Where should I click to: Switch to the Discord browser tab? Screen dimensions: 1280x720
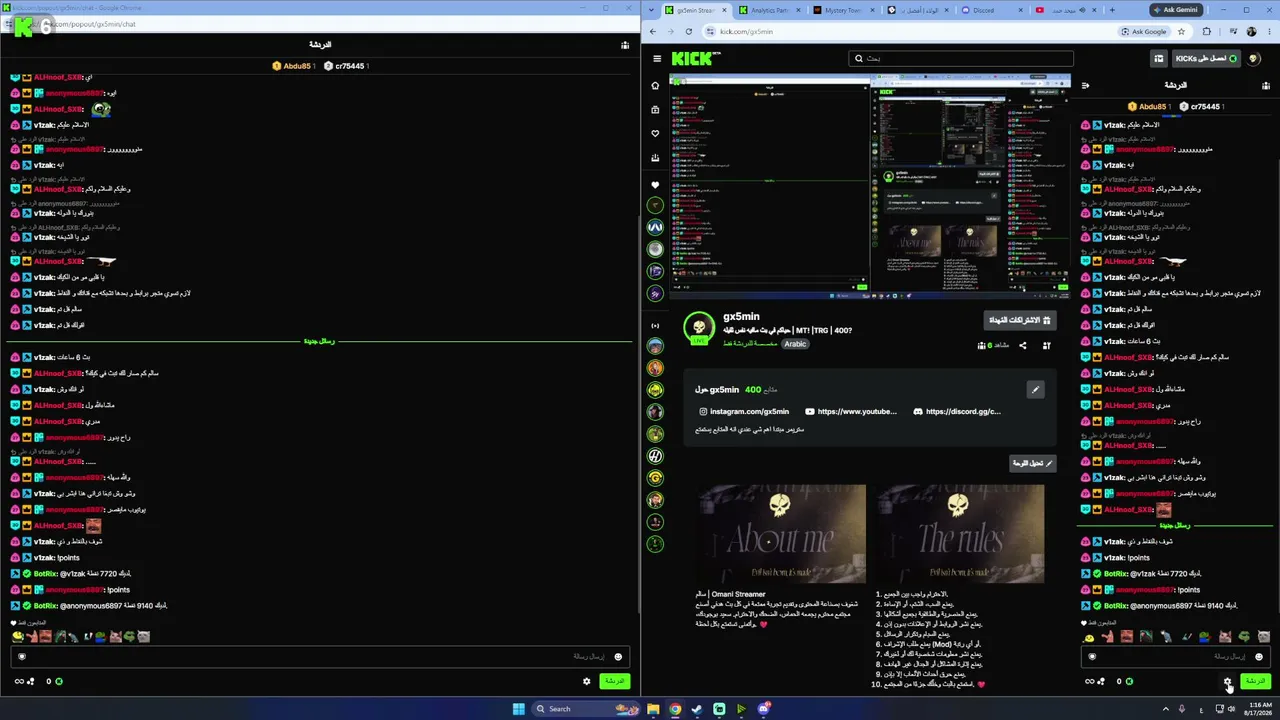tap(990, 10)
